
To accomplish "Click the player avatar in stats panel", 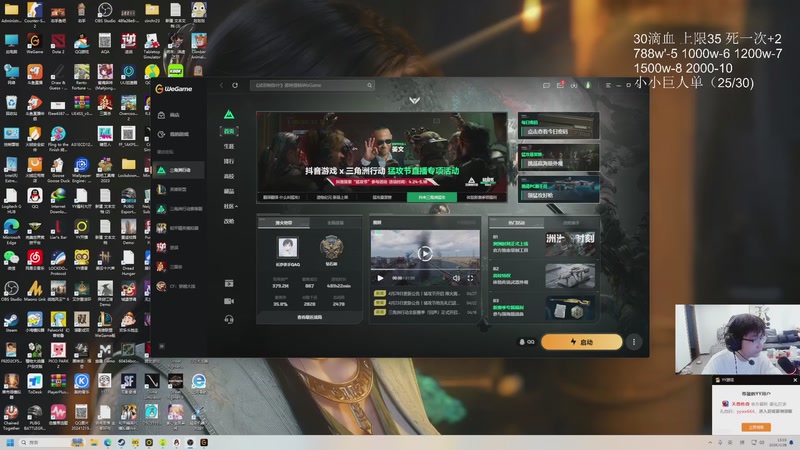I will point(287,247).
